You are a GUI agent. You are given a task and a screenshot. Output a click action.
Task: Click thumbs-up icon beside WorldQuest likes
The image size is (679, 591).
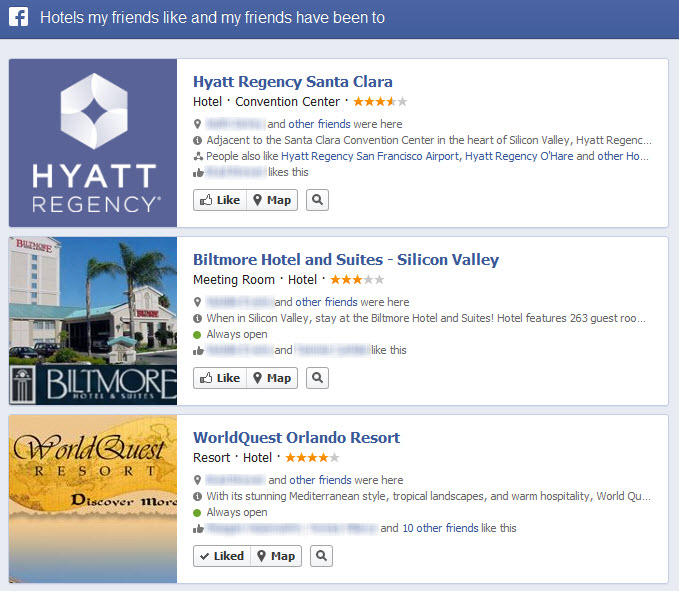[x=198, y=529]
